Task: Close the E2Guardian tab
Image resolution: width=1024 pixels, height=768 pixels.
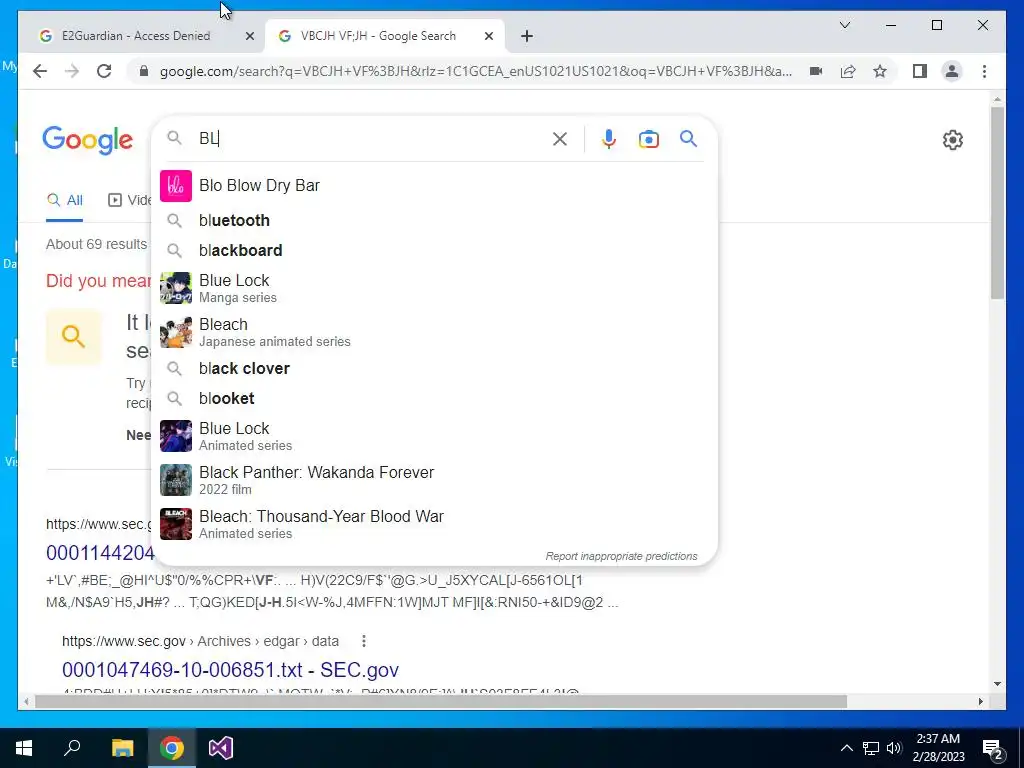Action: 249,37
